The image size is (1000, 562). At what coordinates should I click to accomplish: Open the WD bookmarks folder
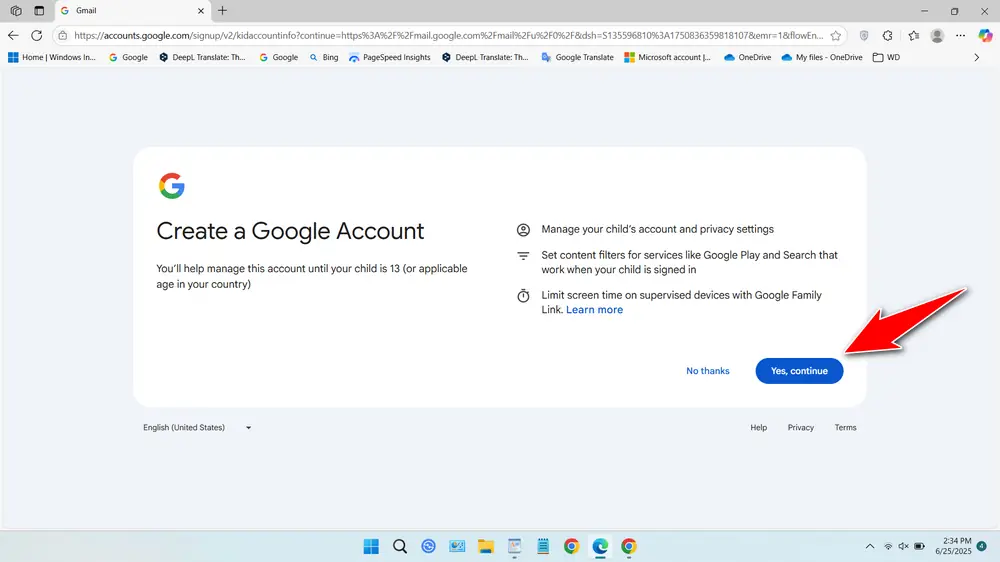pyautogui.click(x=886, y=57)
